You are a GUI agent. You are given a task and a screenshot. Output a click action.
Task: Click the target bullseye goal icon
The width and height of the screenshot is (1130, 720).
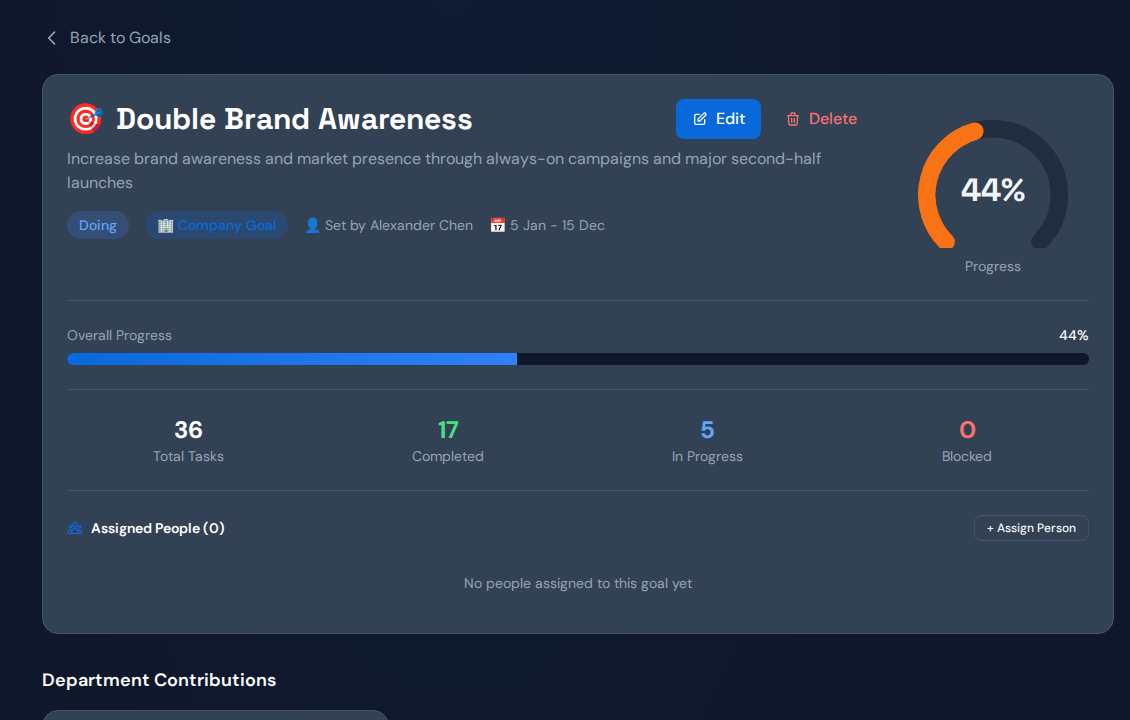point(86,119)
